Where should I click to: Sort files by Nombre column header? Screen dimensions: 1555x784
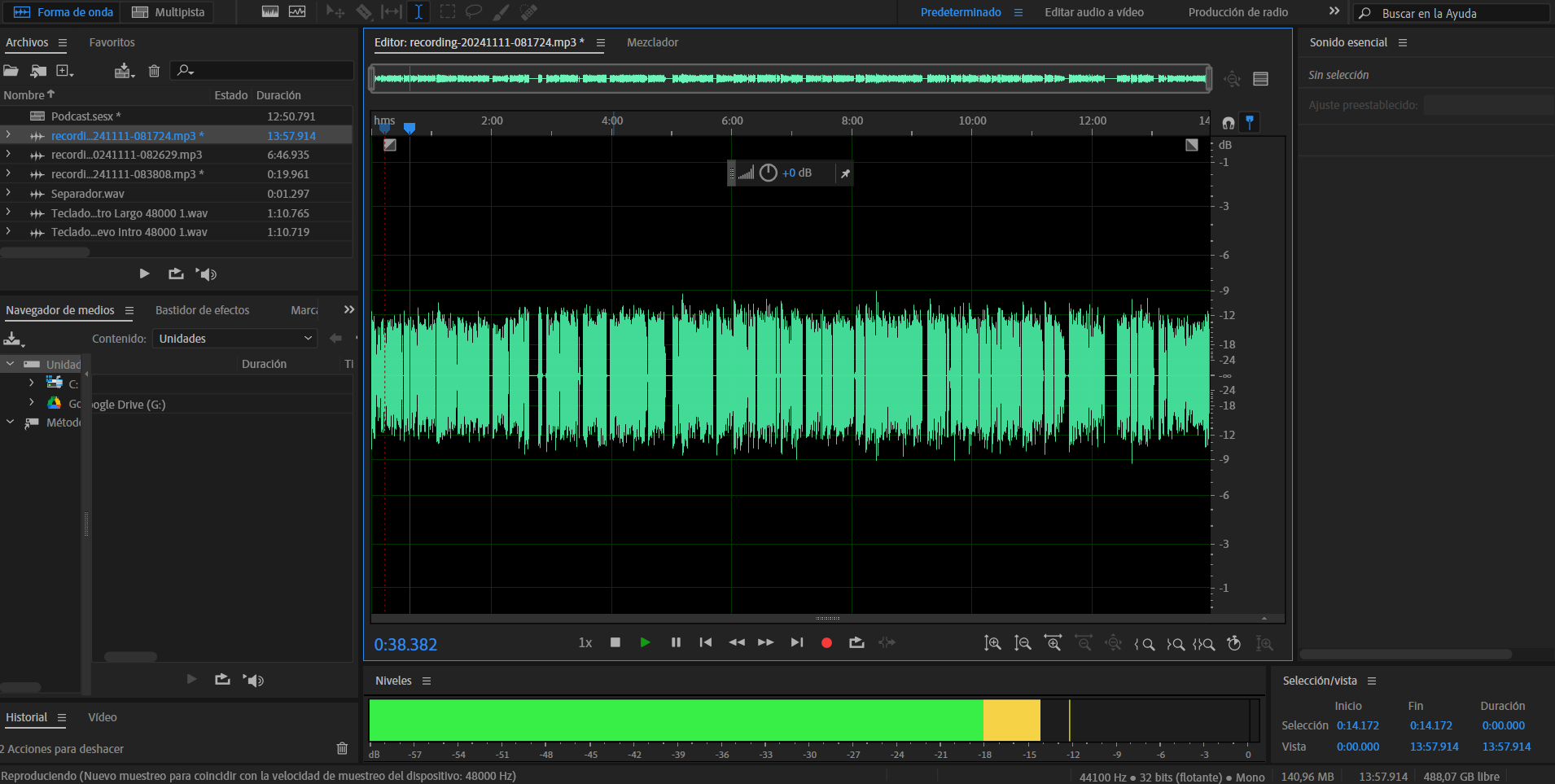tap(28, 95)
